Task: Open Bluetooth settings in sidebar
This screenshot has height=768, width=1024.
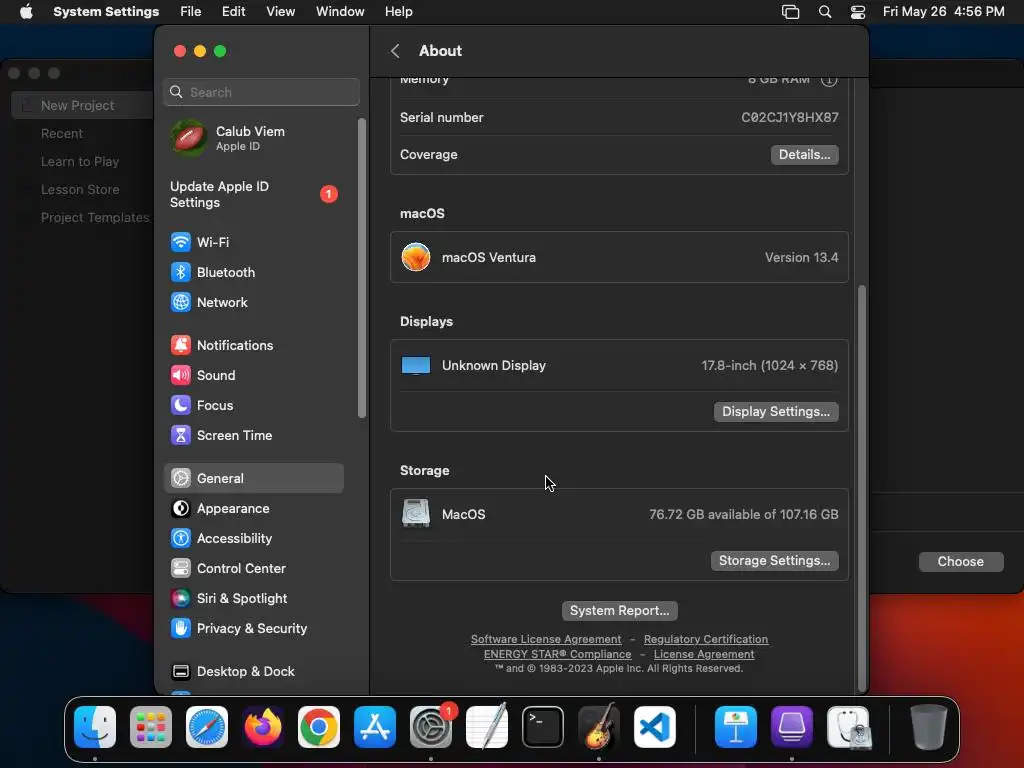Action: pos(253,272)
